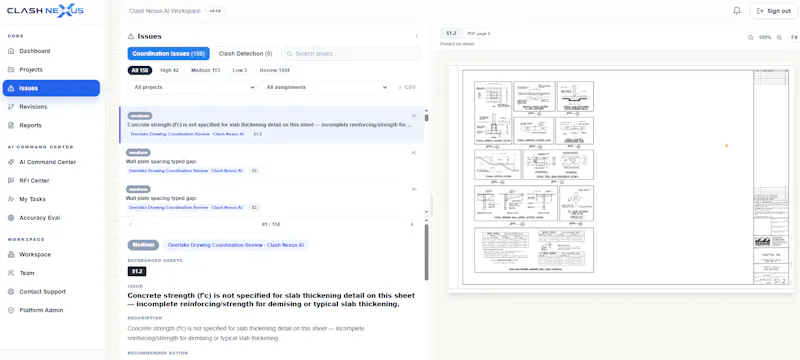Image resolution: width=800 pixels, height=360 pixels.
Task: Click the Projects folder icon in sidebar
Action: (11, 69)
